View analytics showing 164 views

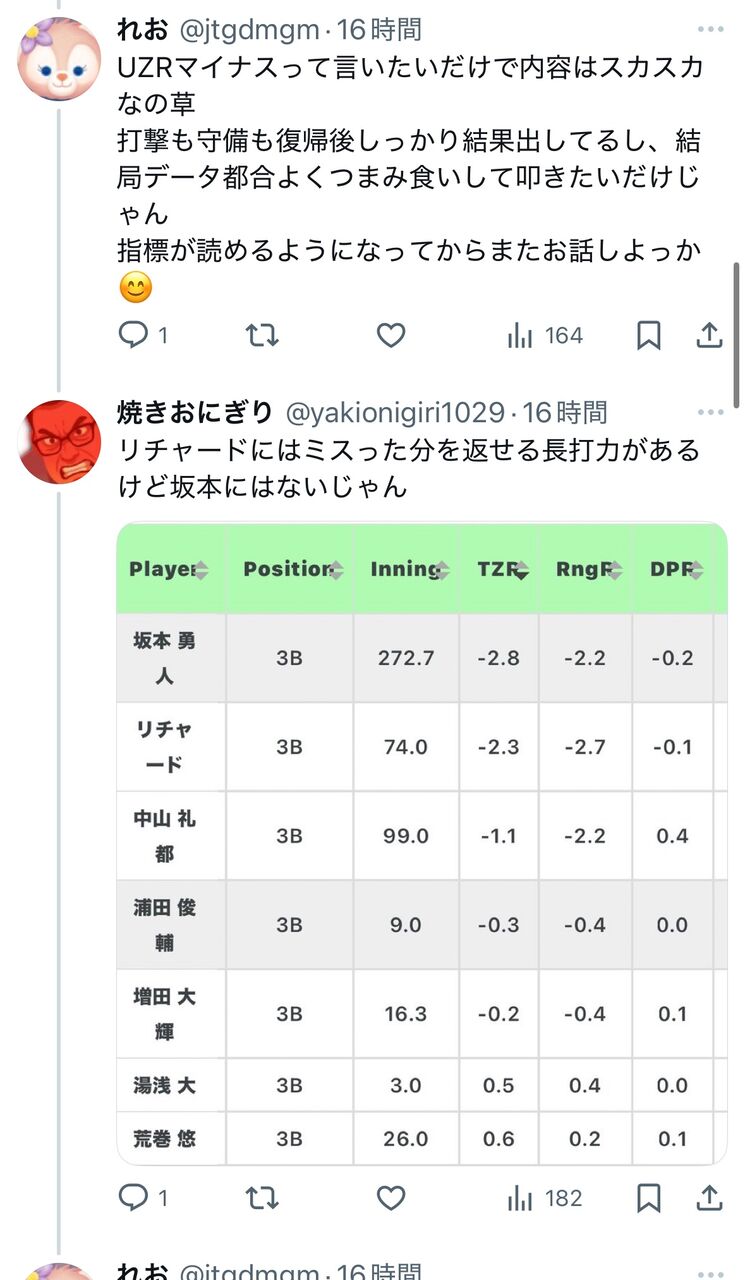[x=545, y=336]
